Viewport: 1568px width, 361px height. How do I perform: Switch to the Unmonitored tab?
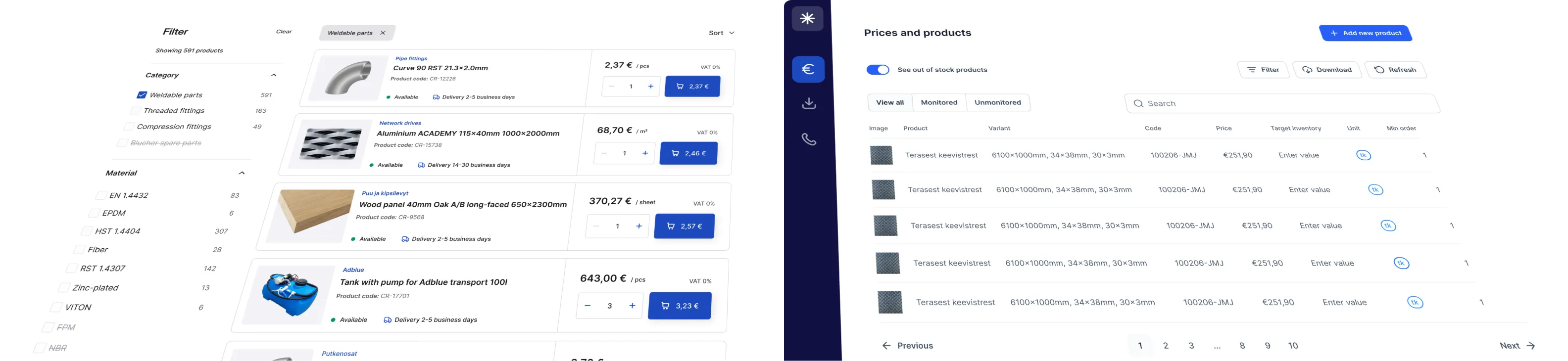coord(998,103)
